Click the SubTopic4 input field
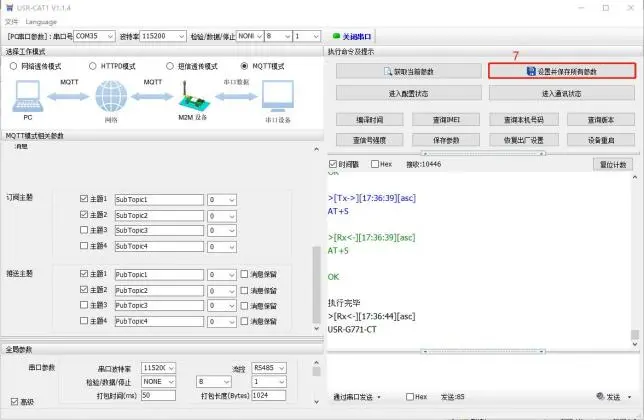This screenshot has width=644, height=420. tap(159, 246)
